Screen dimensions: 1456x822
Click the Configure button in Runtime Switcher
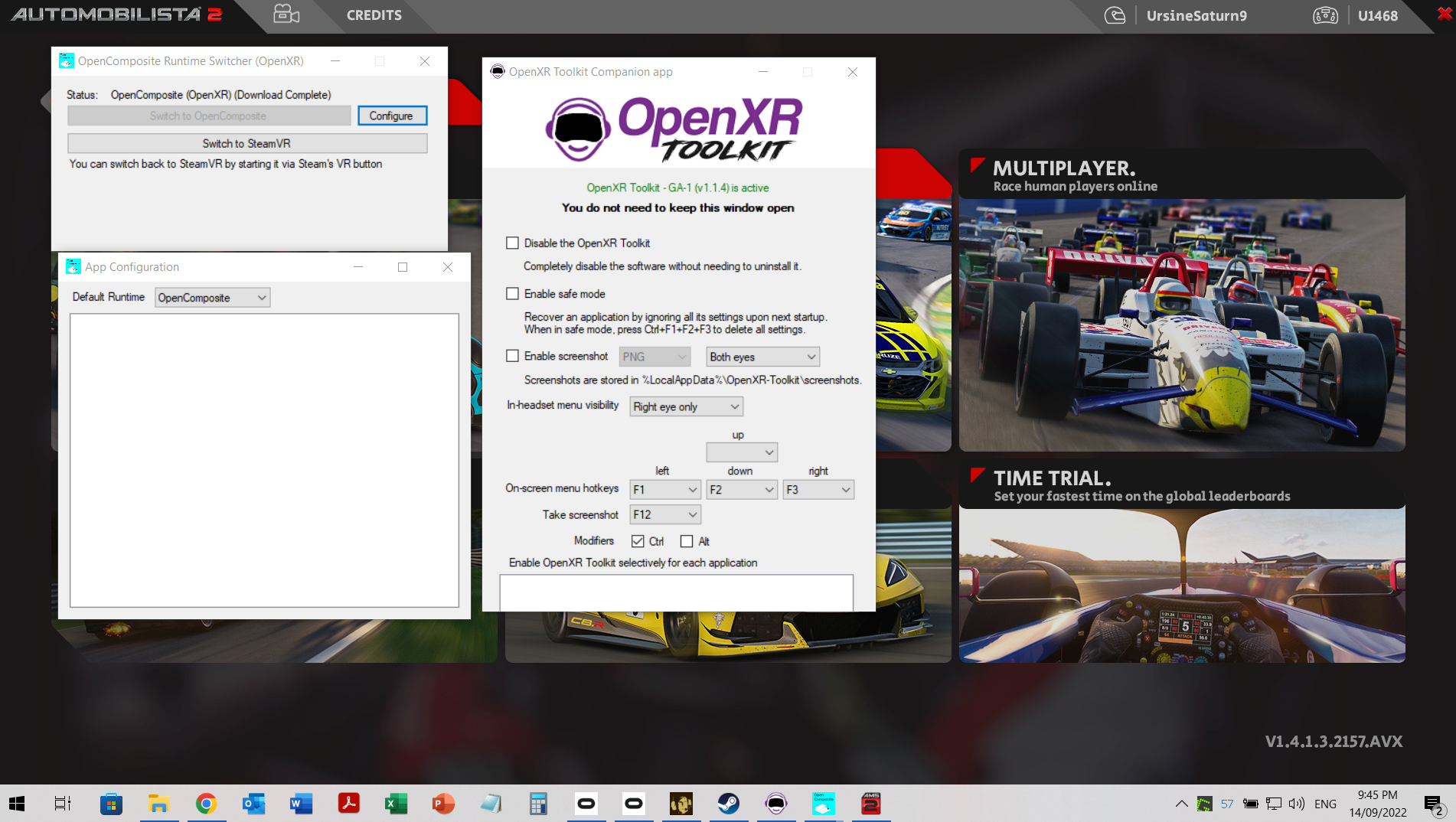point(391,116)
